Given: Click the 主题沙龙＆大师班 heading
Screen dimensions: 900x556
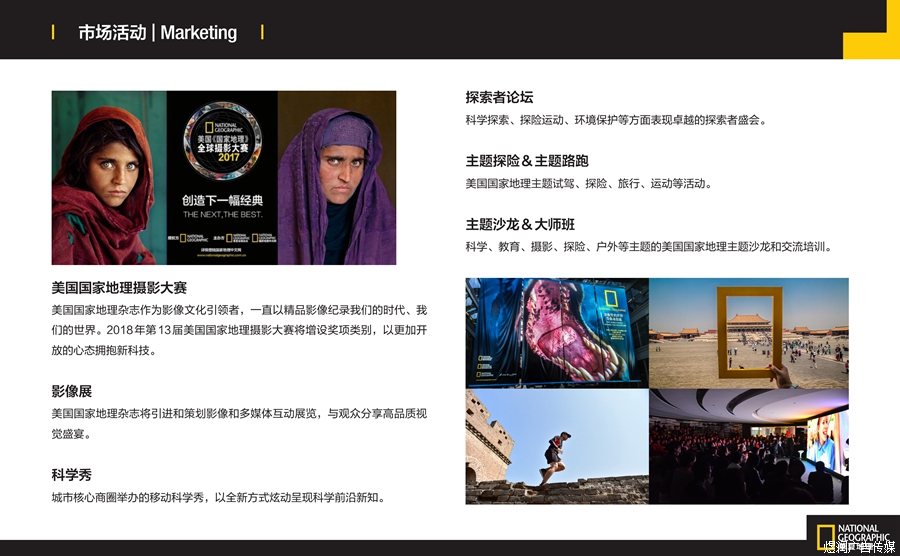Looking at the screenshot, I should 520,224.
